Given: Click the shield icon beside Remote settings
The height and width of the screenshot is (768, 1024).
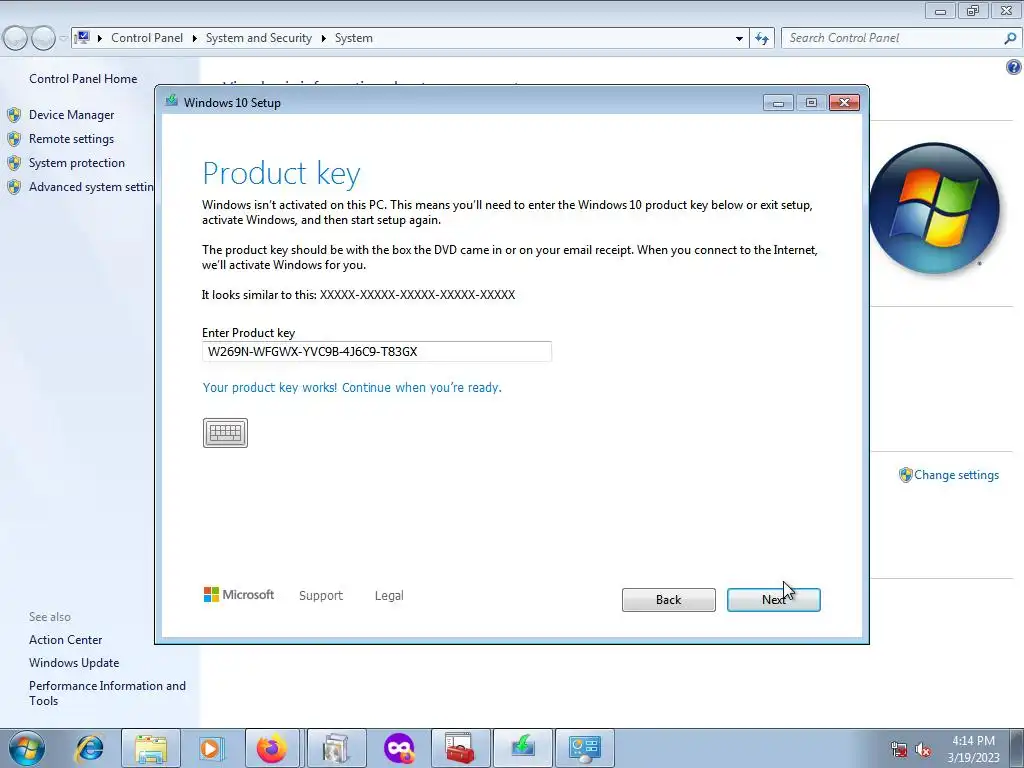Looking at the screenshot, I should [14, 139].
